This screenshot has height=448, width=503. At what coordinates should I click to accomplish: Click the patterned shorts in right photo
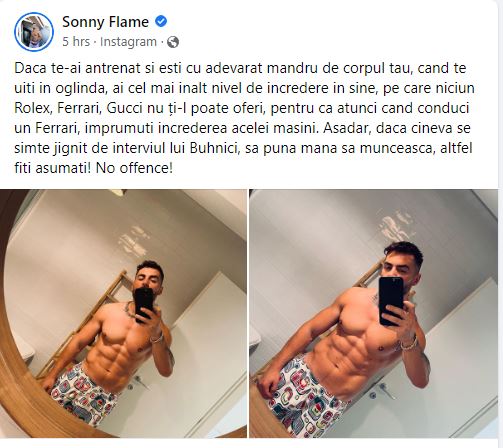coord(302,396)
